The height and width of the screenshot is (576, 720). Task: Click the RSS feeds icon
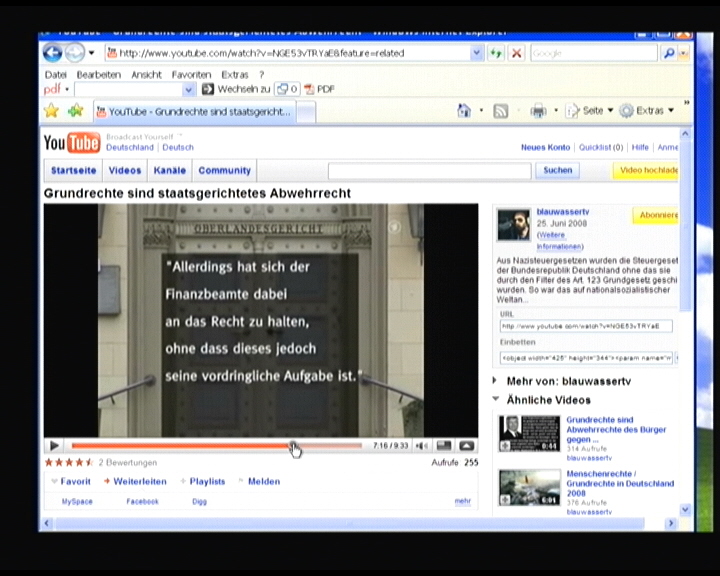click(501, 111)
